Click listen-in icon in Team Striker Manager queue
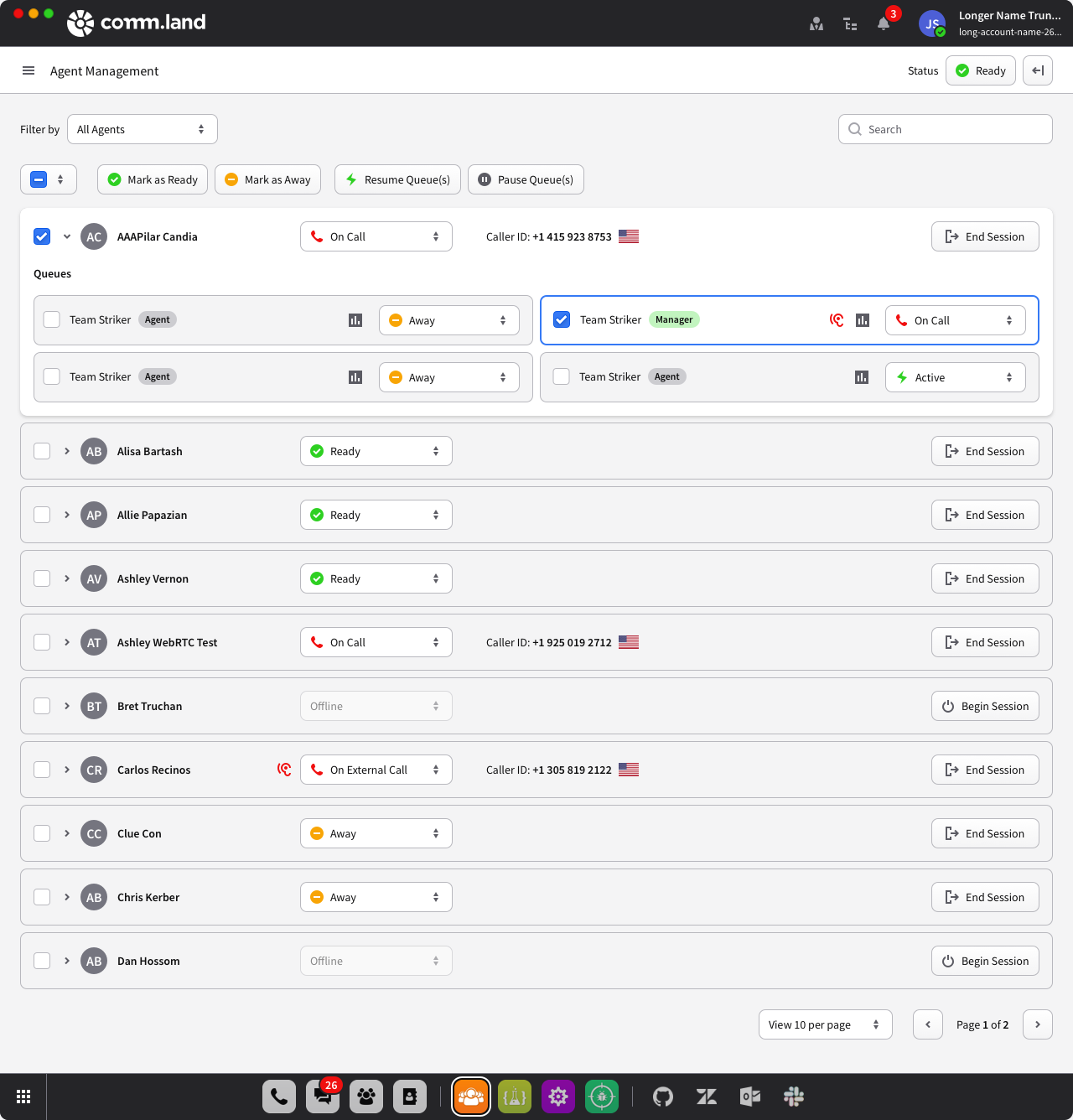This screenshot has height=1120, width=1073. 837,320
